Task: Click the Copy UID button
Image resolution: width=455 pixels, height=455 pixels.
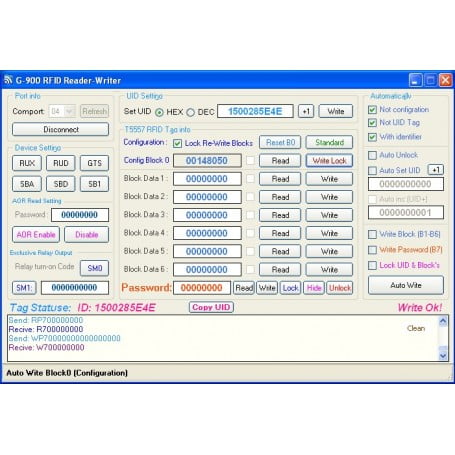Action: pyautogui.click(x=211, y=307)
